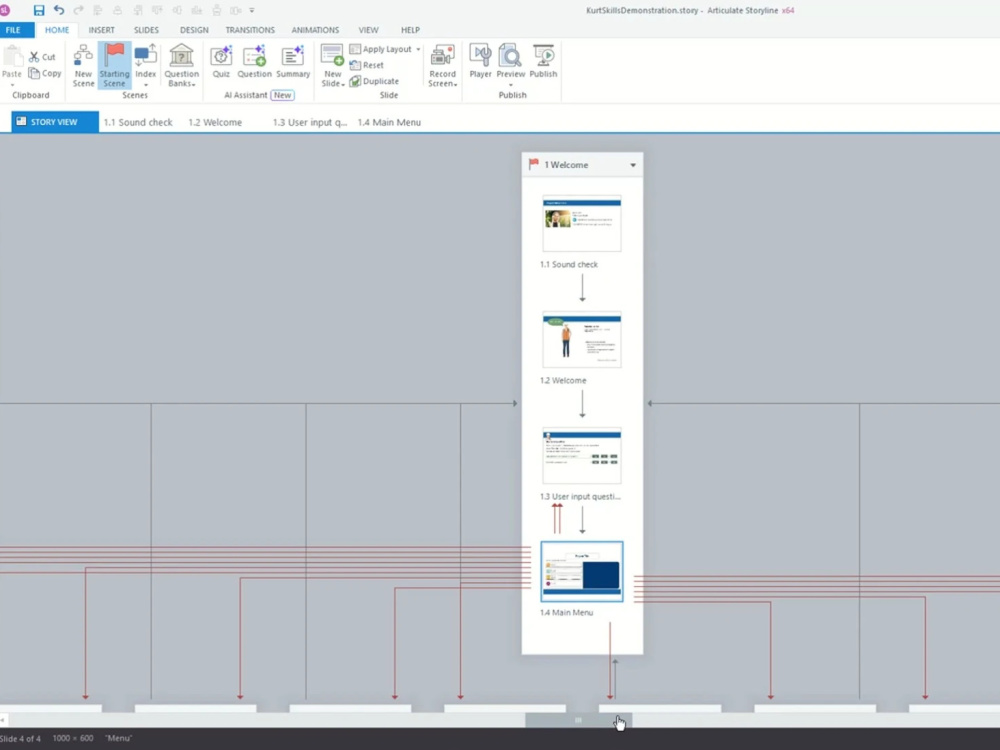This screenshot has width=1000, height=750.
Task: Expand the Index dropdown arrow
Action: point(145,85)
